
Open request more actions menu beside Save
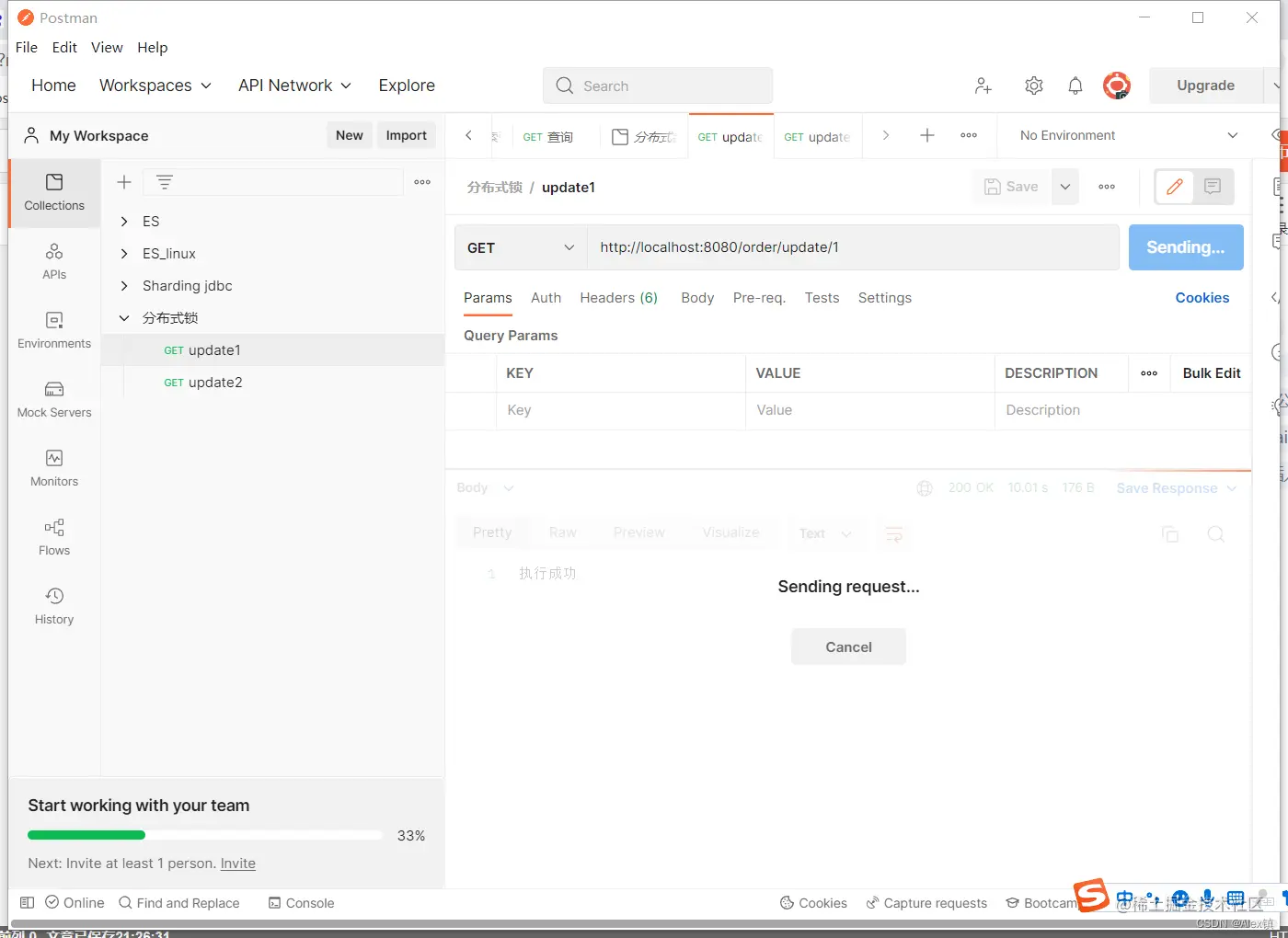point(1107,187)
